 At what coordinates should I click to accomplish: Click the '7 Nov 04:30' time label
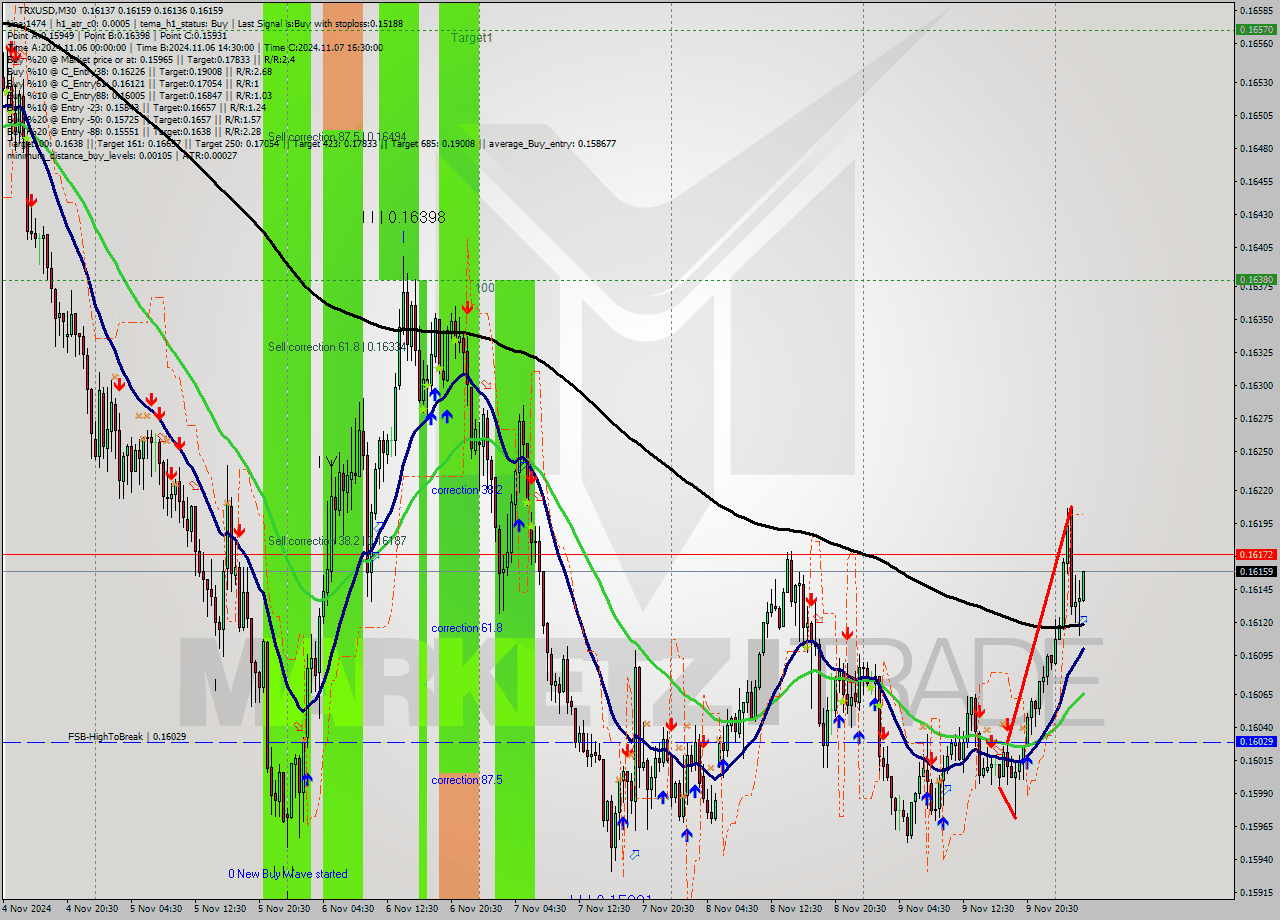pos(541,909)
